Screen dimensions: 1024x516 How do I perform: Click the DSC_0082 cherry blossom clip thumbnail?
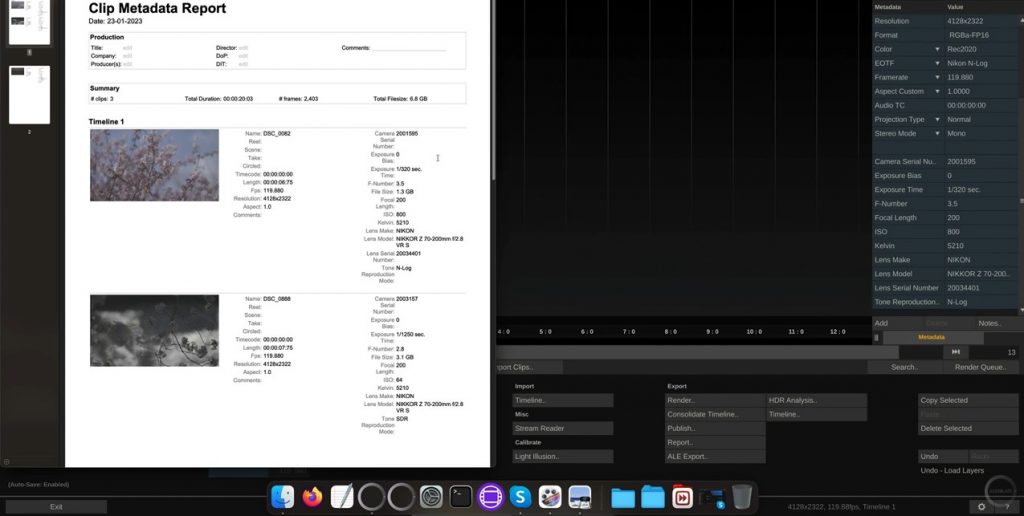(154, 165)
